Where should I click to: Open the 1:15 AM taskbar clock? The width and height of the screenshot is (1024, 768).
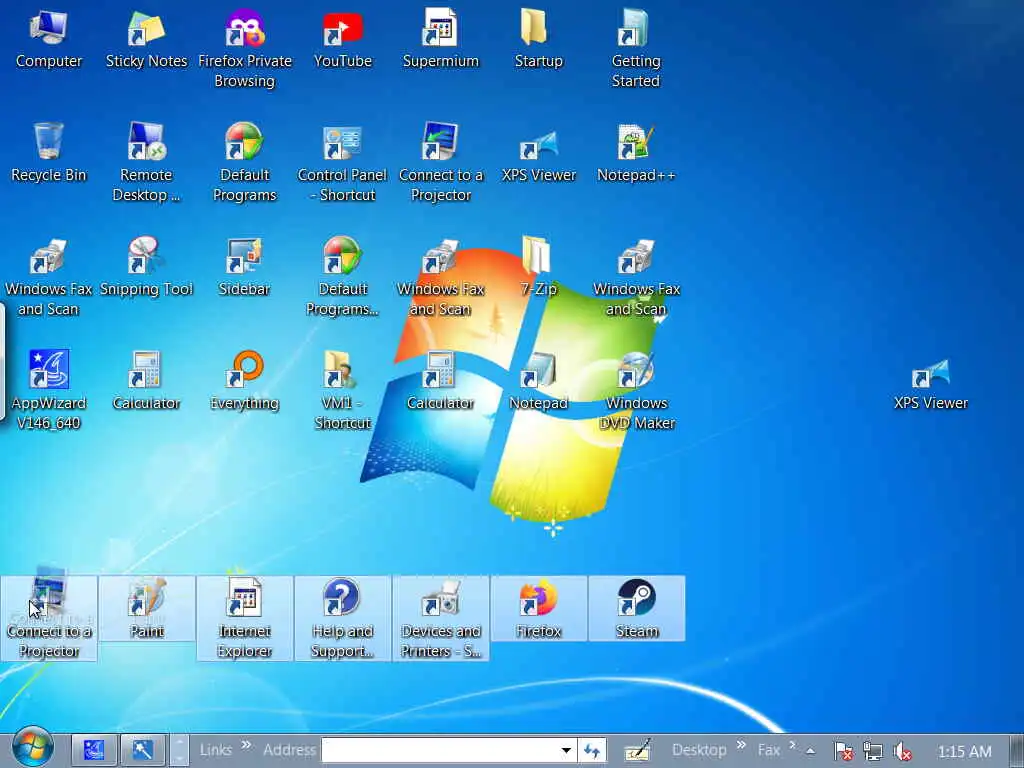click(x=965, y=751)
